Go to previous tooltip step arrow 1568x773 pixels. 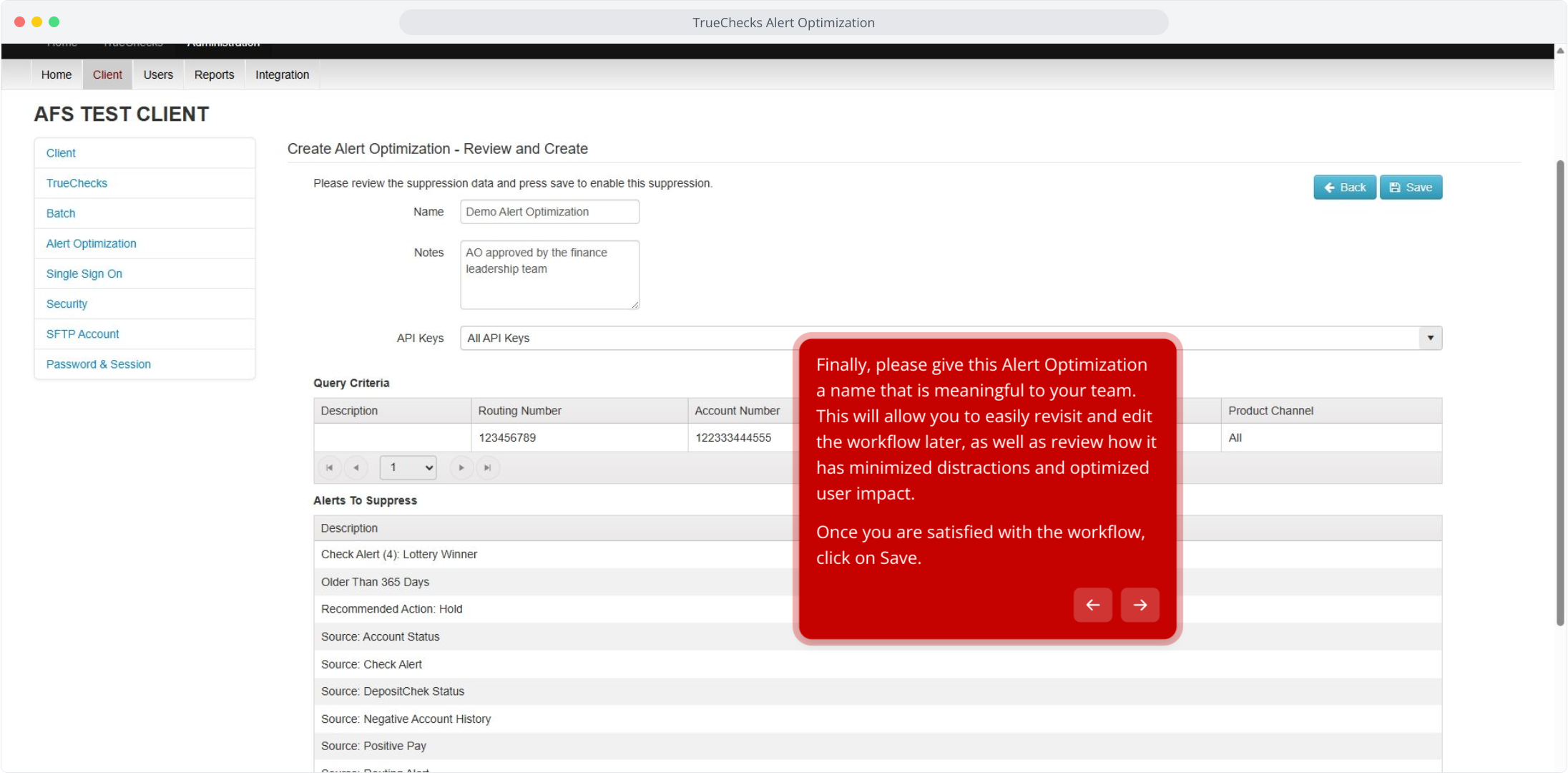coord(1092,605)
